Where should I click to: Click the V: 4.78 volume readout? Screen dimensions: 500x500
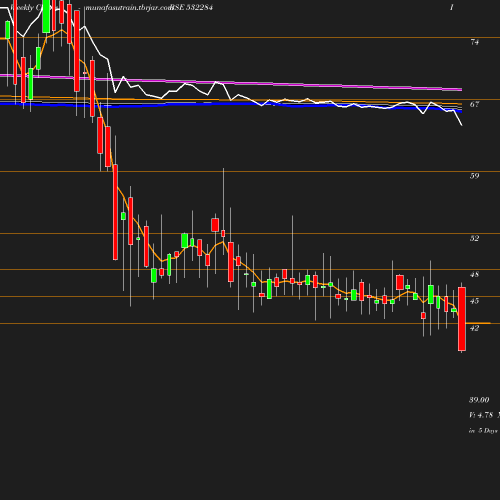tap(481, 415)
